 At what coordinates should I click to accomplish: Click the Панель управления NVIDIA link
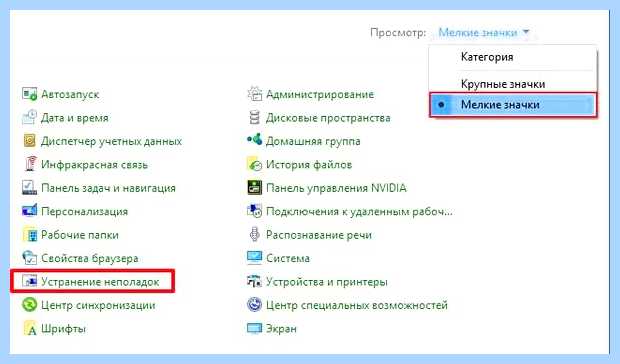[336, 188]
